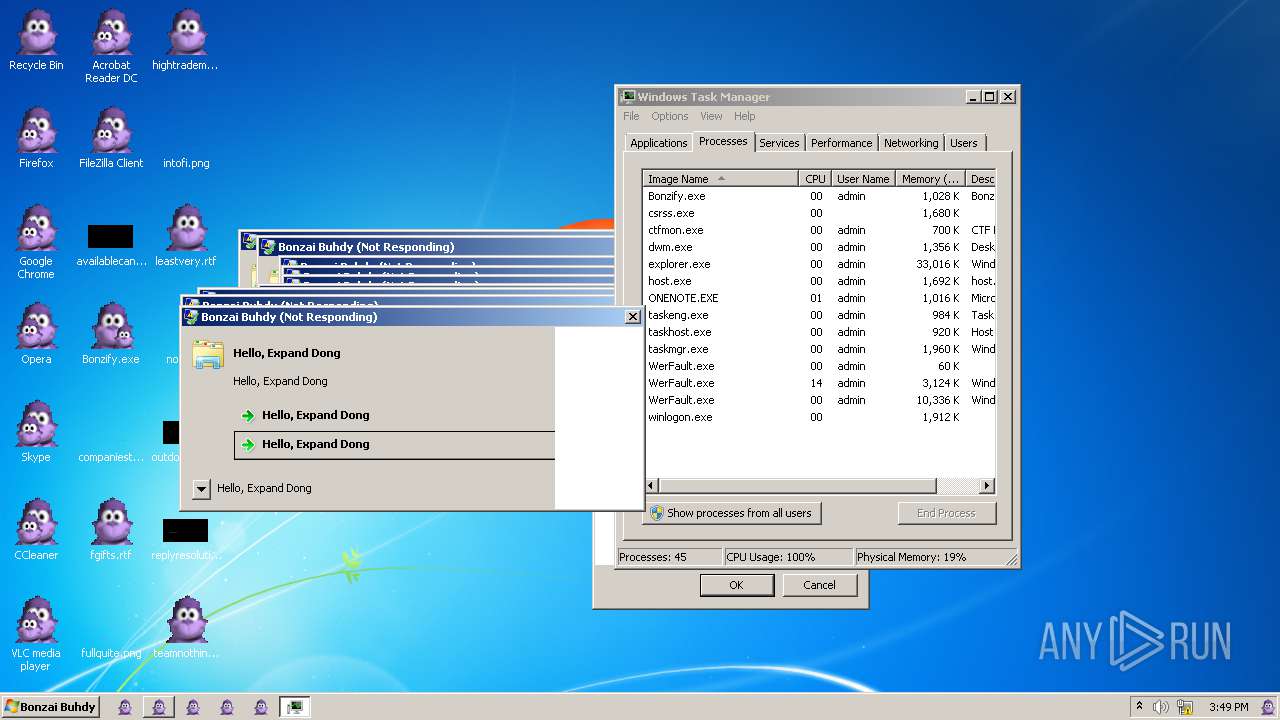This screenshot has height=720, width=1280.
Task: Select the companiest… desktop file
Action: pyautogui.click(x=111, y=457)
